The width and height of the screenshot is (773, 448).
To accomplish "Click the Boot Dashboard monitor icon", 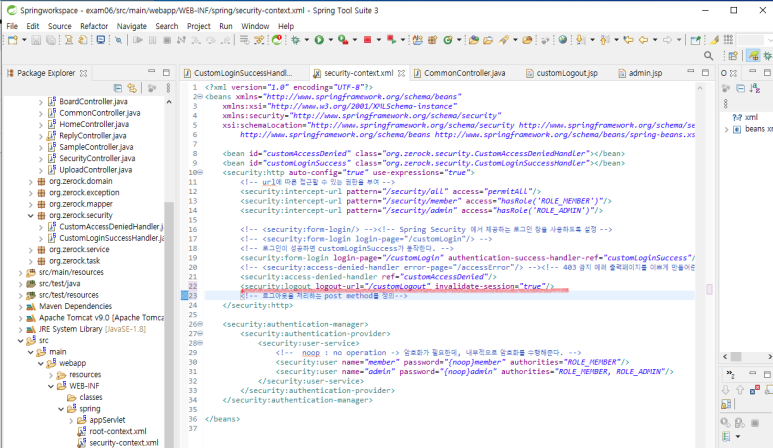I will [x=101, y=40].
